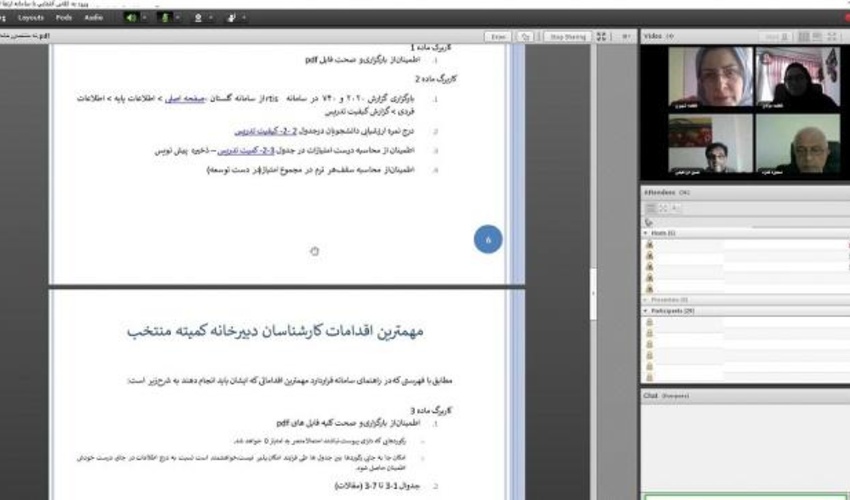Click heading مهمترین اقدامات کارشناسان دبیرخانه
This screenshot has width=850, height=500.
point(275,330)
